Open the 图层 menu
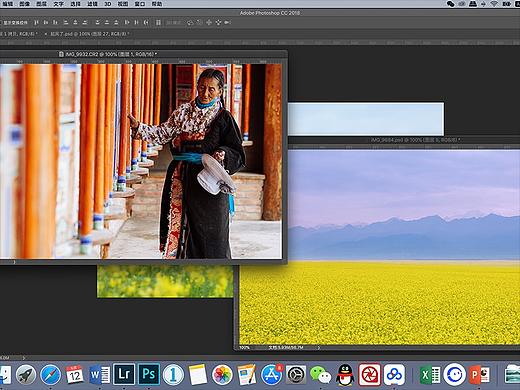Screen dimensions: 520x390 pyautogui.click(x=41, y=4)
